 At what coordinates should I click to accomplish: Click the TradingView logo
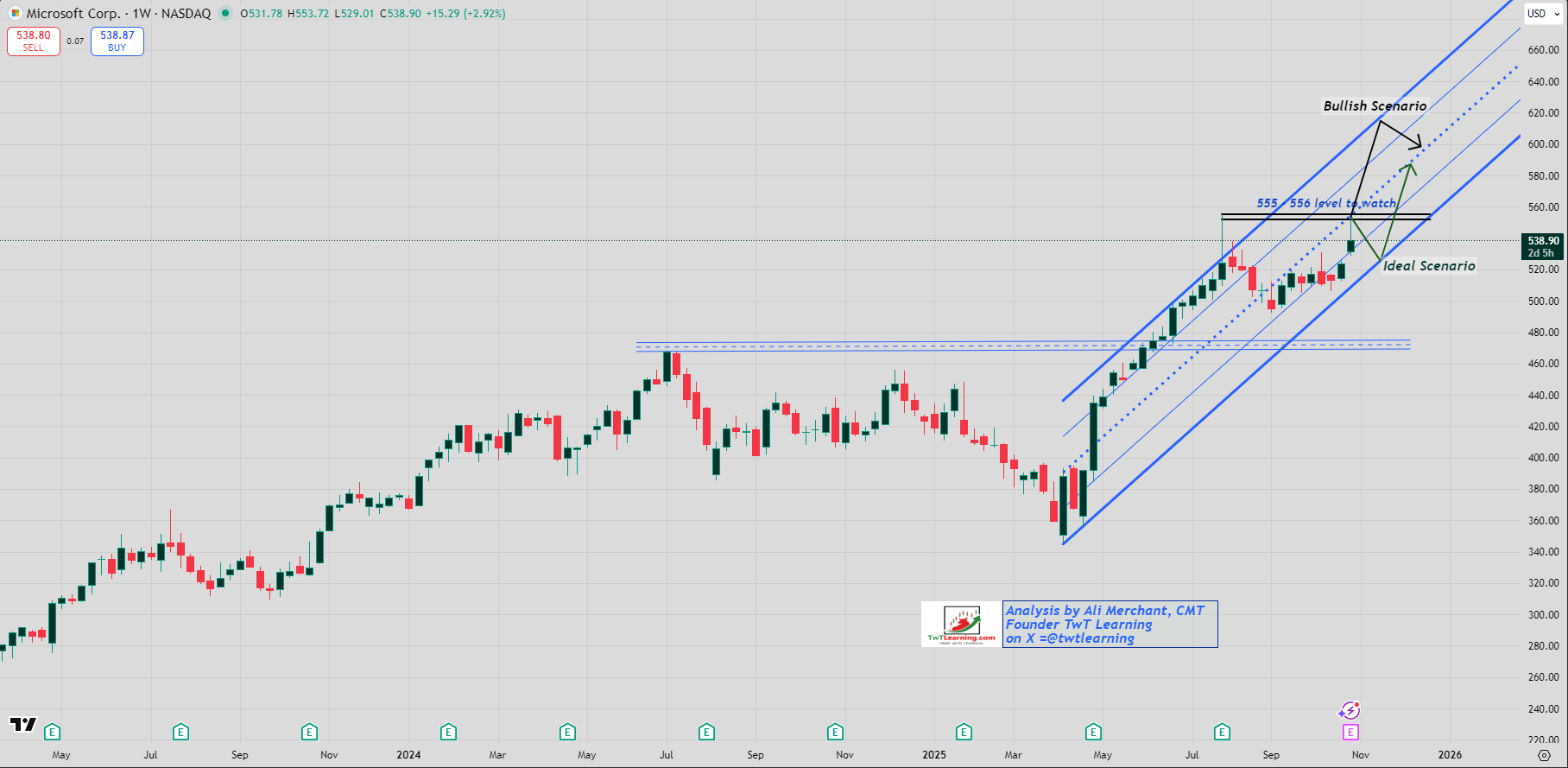22,724
